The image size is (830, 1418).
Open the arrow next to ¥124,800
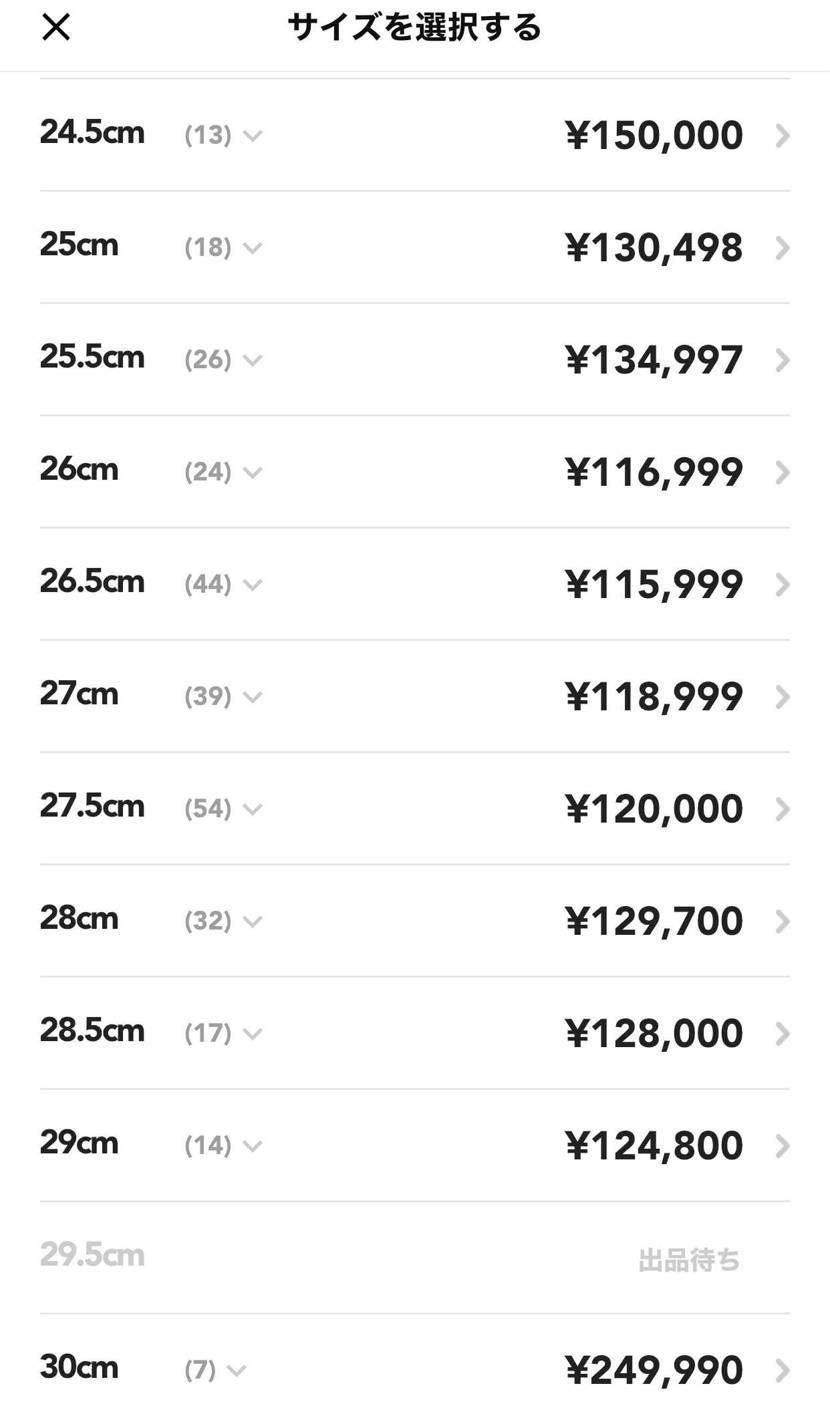783,1146
